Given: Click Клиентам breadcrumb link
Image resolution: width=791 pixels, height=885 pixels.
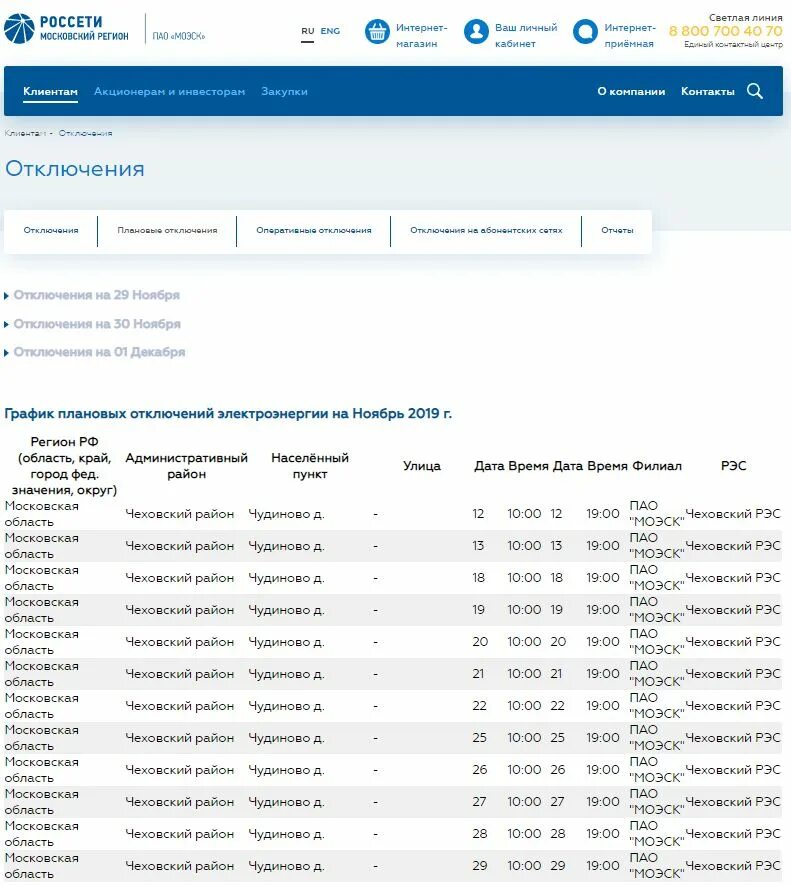Looking at the screenshot, I should pos(25,133).
